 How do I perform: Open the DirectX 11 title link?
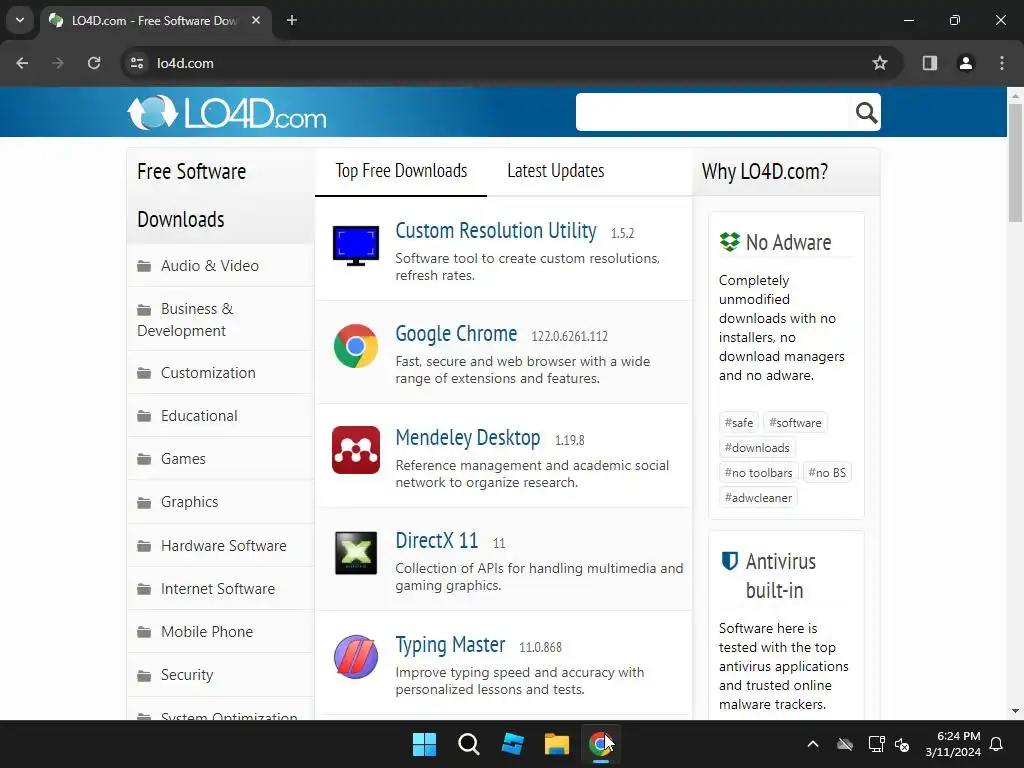pyautogui.click(x=436, y=541)
